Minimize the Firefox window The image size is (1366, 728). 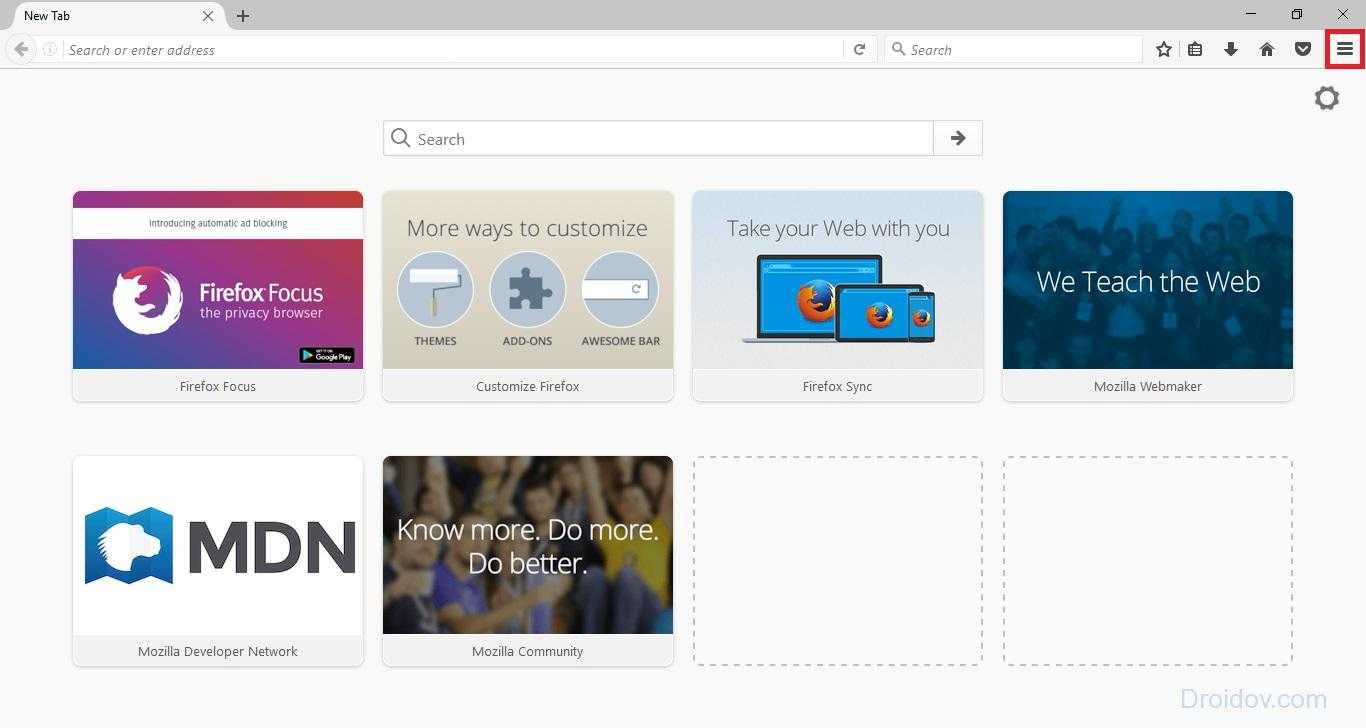click(1252, 14)
